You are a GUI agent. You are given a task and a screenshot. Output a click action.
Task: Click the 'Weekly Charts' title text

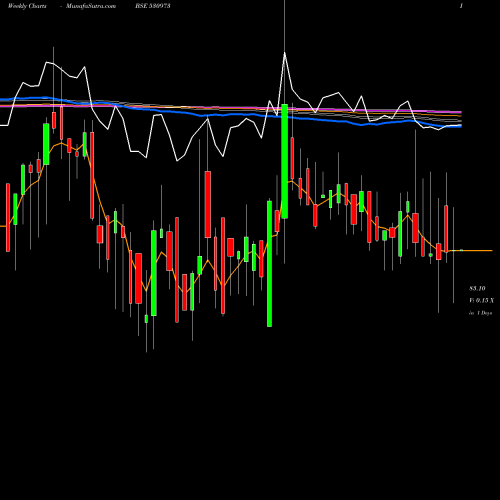pyautogui.click(x=27, y=6)
